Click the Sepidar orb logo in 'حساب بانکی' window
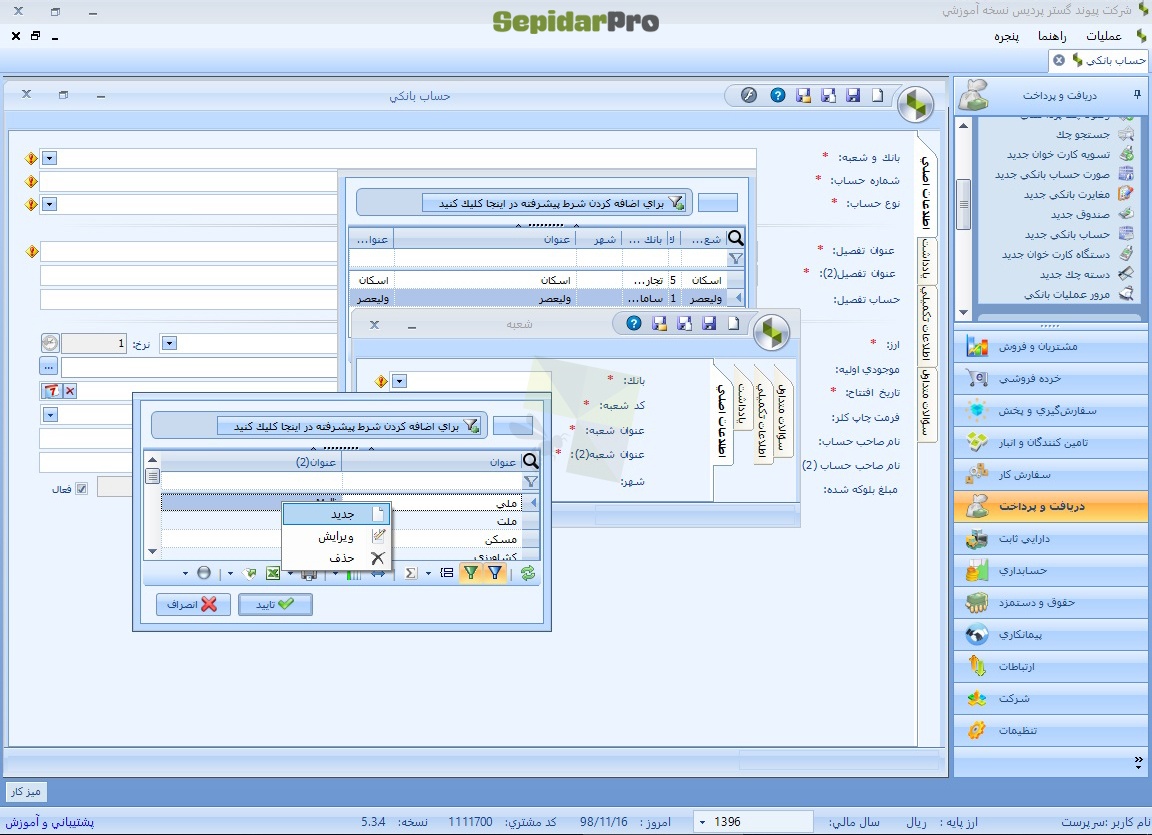The image size is (1152, 835). click(915, 105)
